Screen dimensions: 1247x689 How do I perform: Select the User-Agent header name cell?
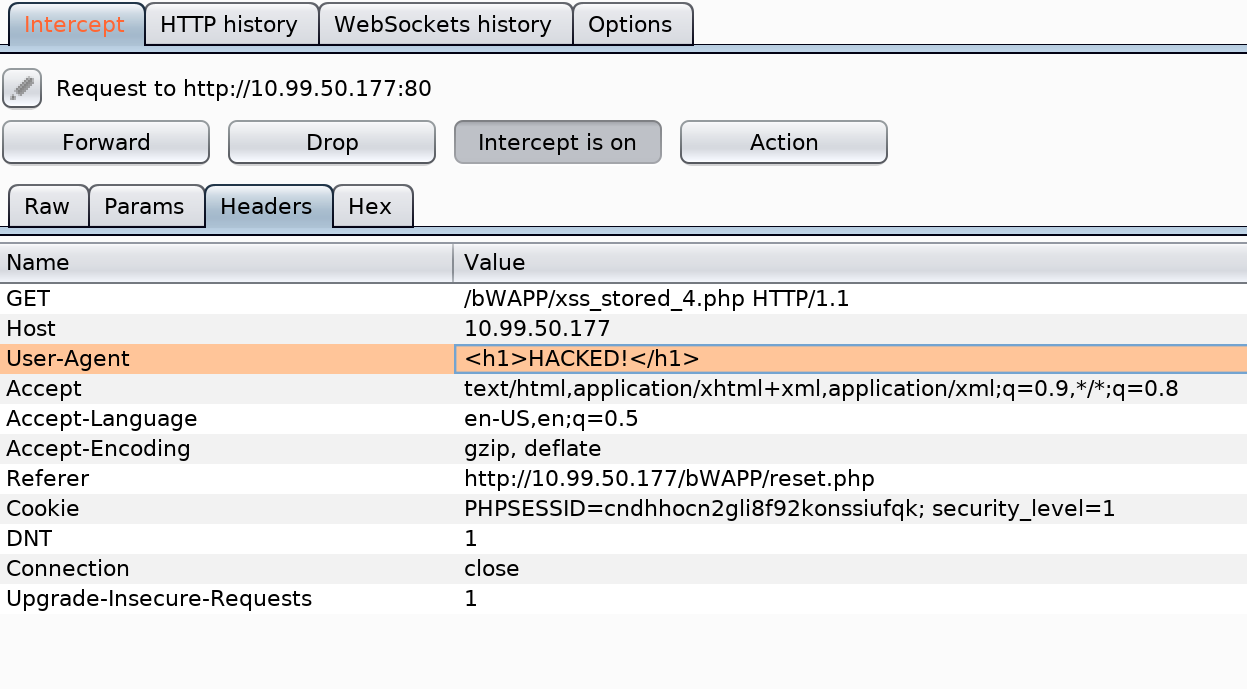(x=227, y=358)
